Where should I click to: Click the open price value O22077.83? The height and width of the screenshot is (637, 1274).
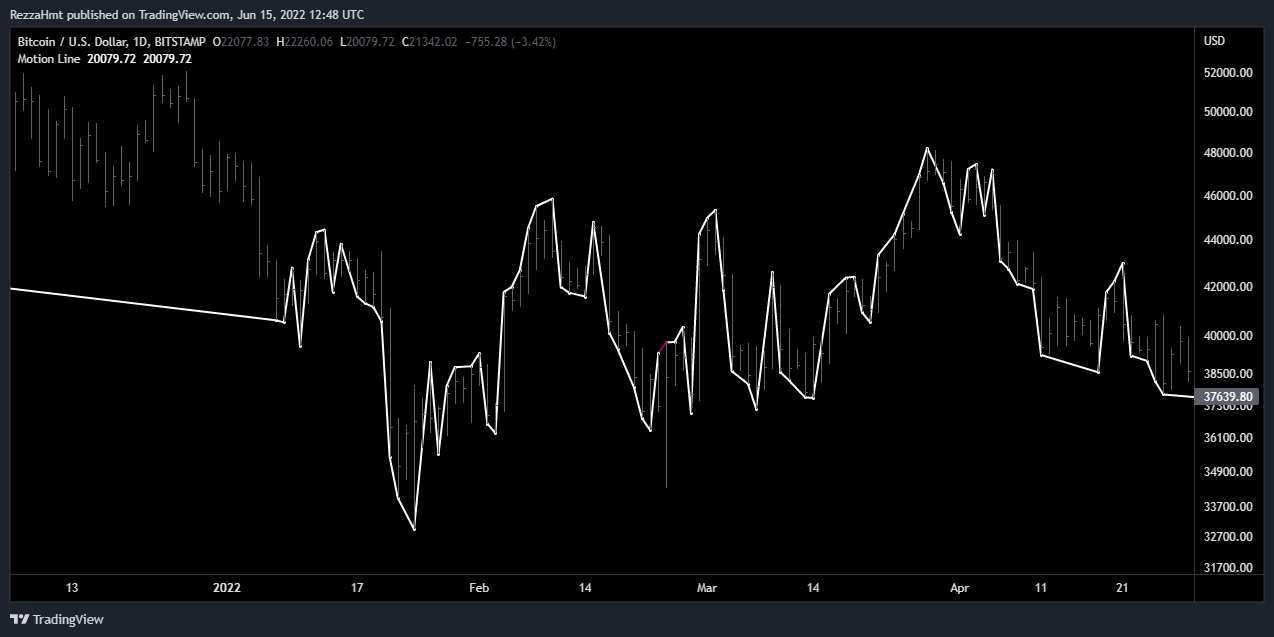[242, 42]
